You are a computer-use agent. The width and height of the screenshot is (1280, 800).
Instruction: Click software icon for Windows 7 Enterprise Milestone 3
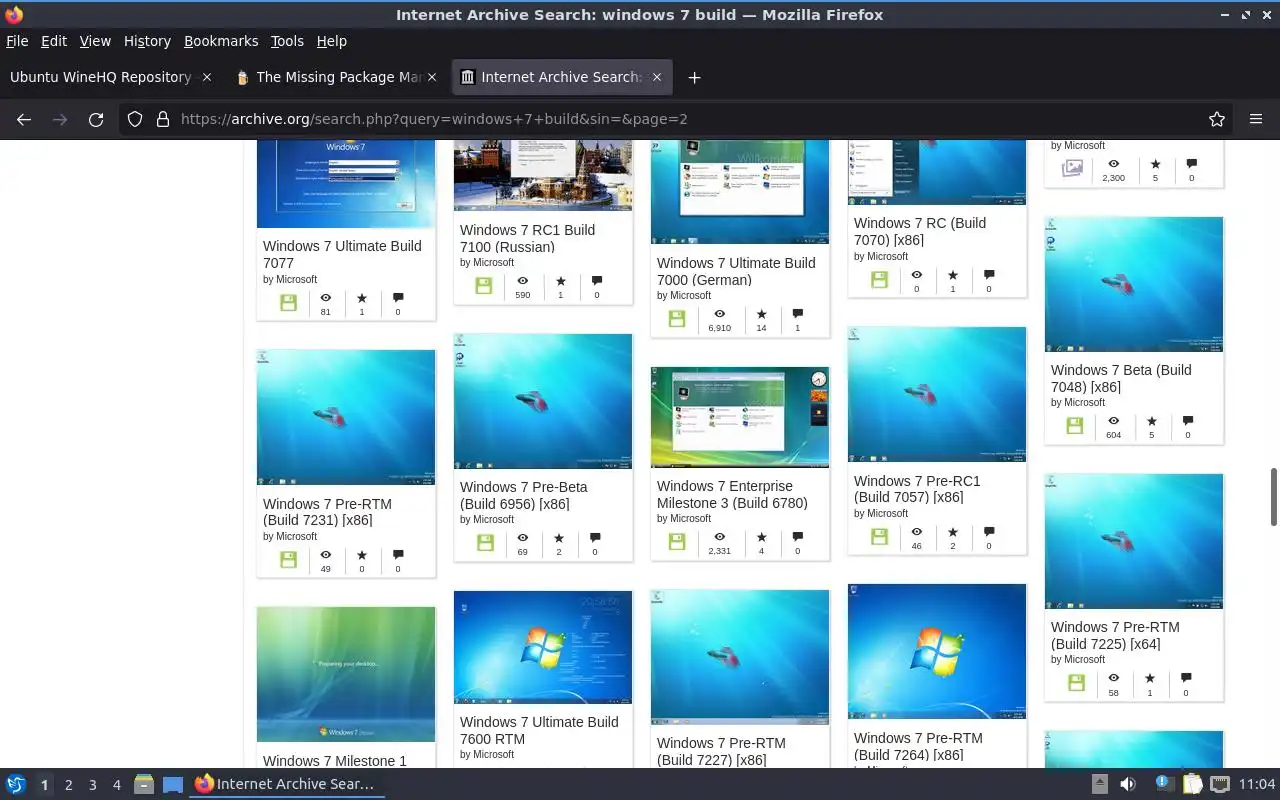pyautogui.click(x=677, y=542)
